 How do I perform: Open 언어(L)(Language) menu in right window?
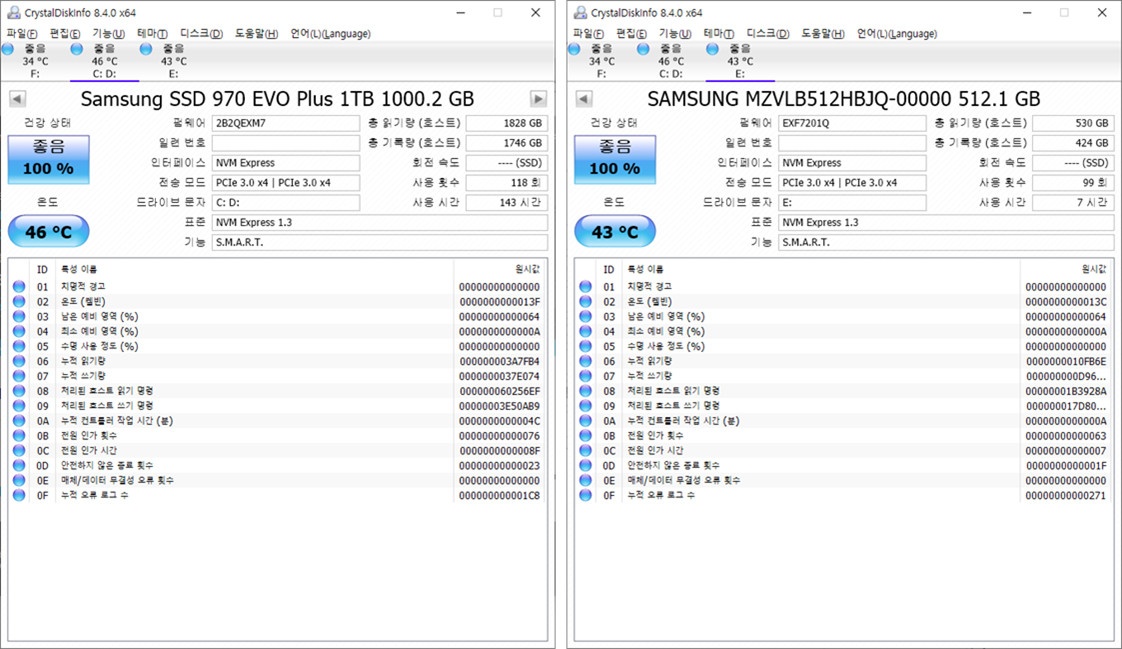(x=897, y=34)
